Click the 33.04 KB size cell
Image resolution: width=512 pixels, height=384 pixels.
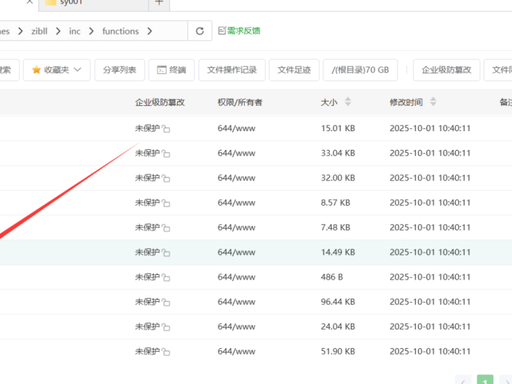point(338,153)
